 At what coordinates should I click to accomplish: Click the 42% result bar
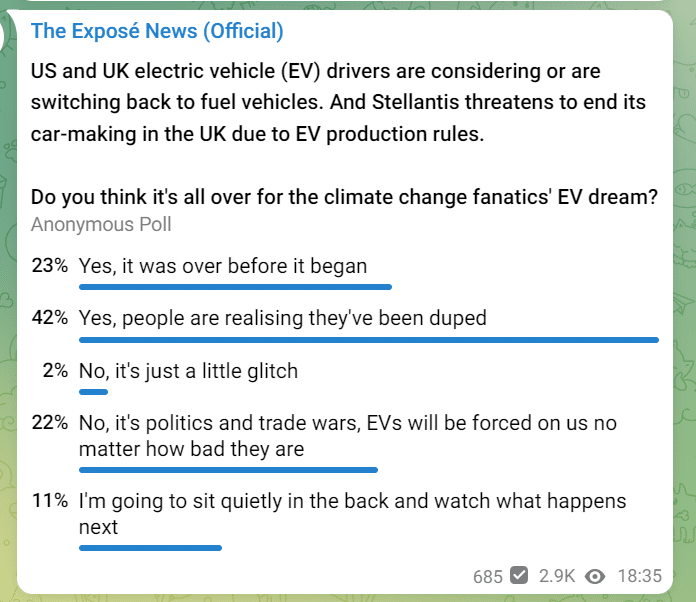369,340
